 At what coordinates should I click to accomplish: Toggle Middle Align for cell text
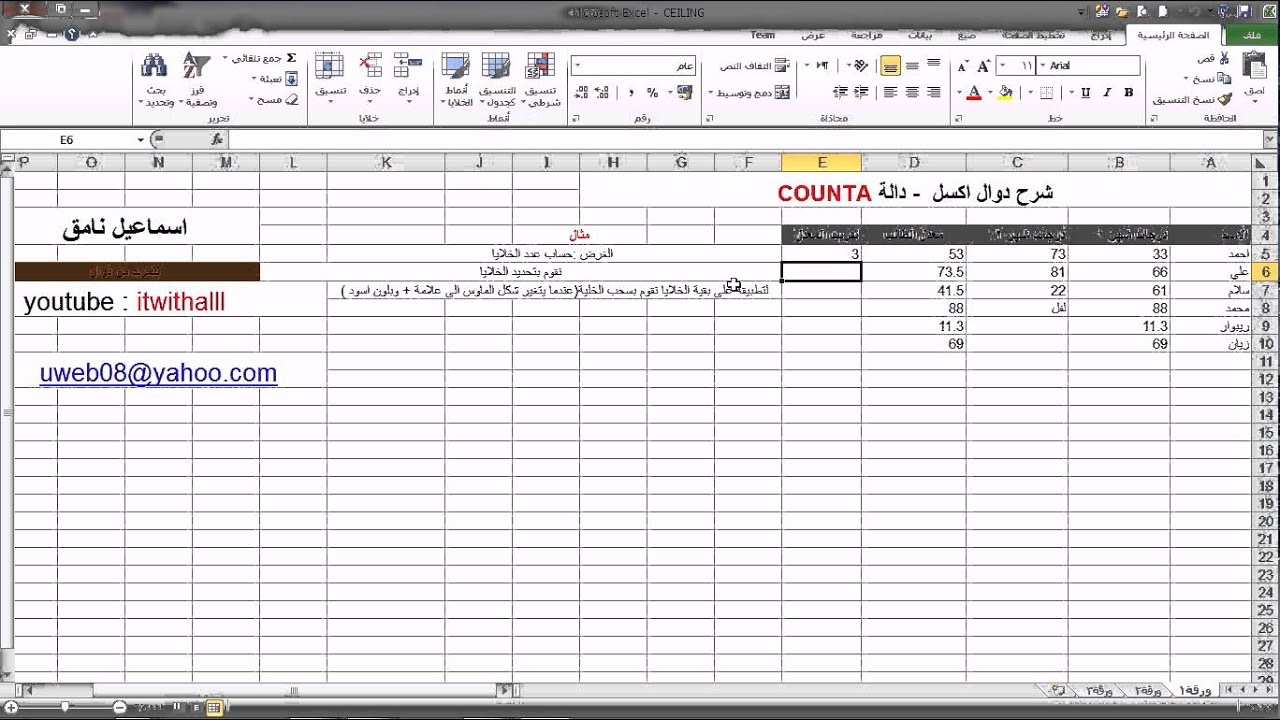tap(912, 65)
